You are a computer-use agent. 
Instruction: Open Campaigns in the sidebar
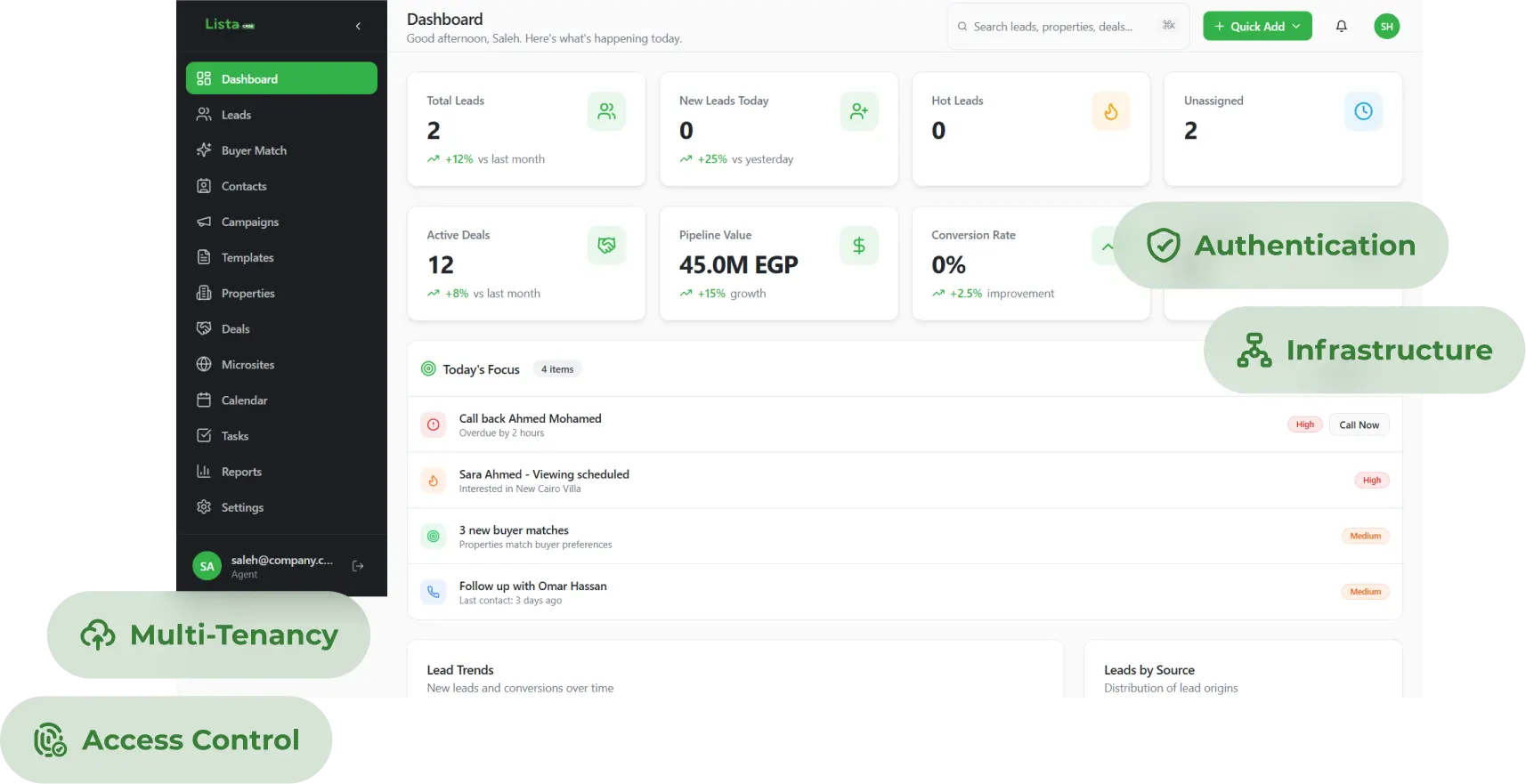pos(249,222)
